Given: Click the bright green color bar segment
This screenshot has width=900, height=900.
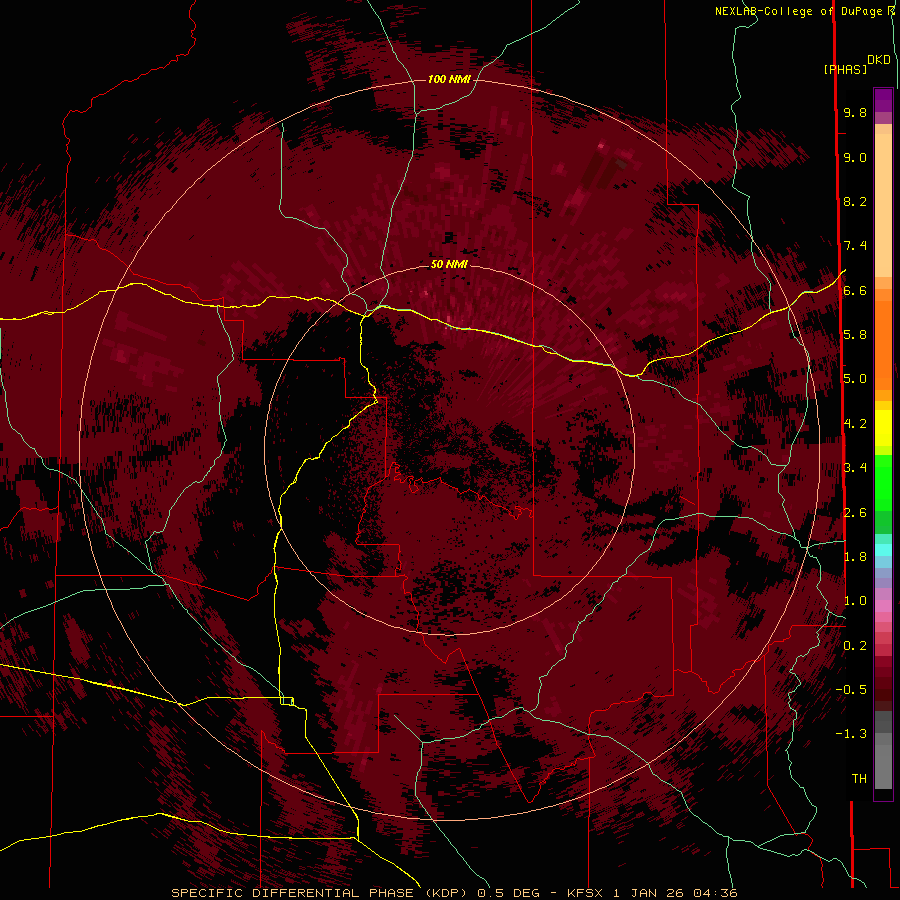Looking at the screenshot, I should (883, 482).
